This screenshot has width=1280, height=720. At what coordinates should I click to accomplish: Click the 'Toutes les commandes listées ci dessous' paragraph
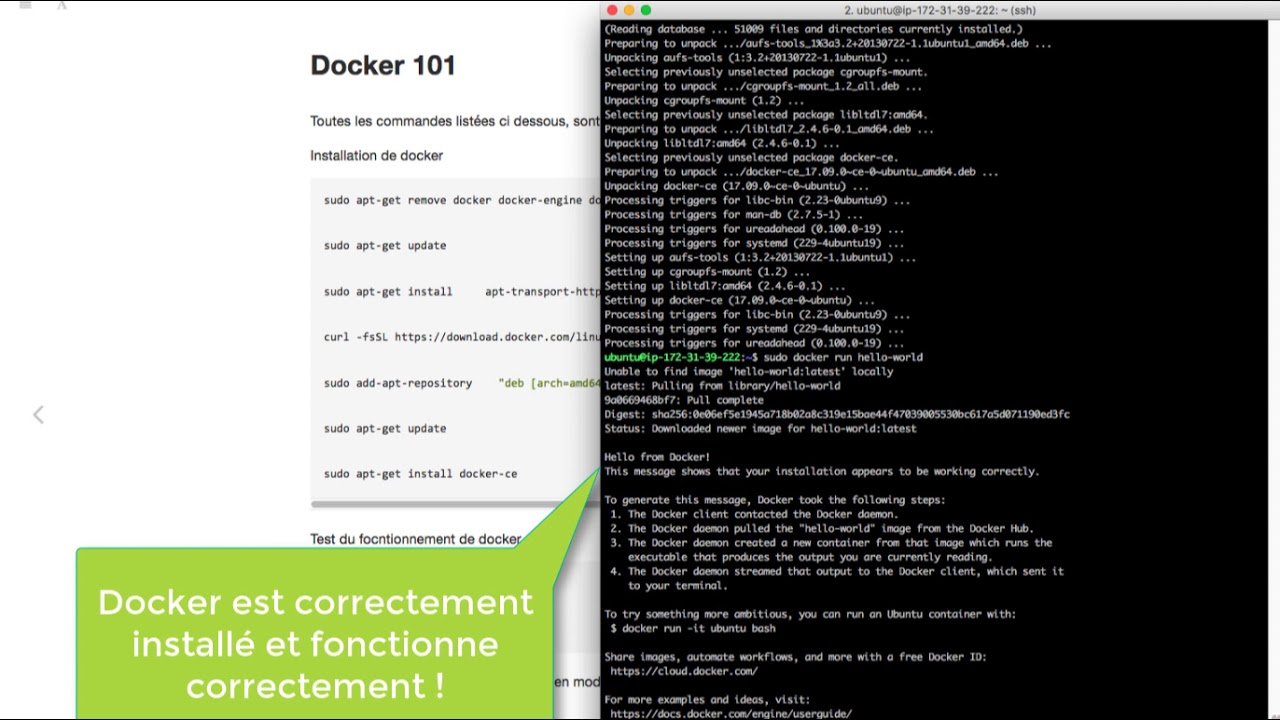454,121
